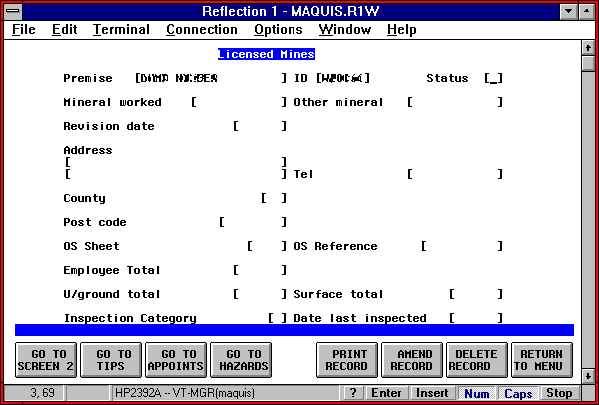
Task: Click the U/ground total input field
Action: click(x=260, y=295)
